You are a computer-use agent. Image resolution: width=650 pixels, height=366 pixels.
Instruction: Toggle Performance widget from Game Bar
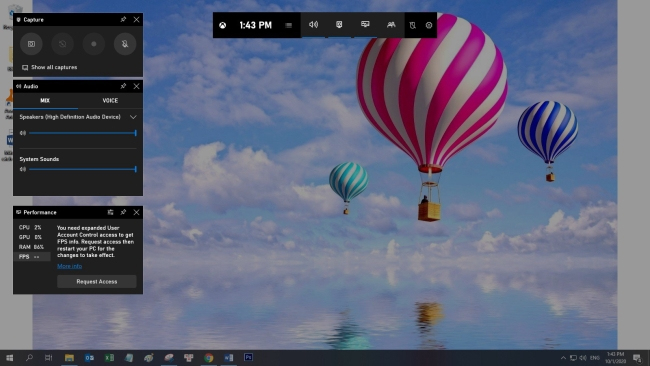coord(365,25)
